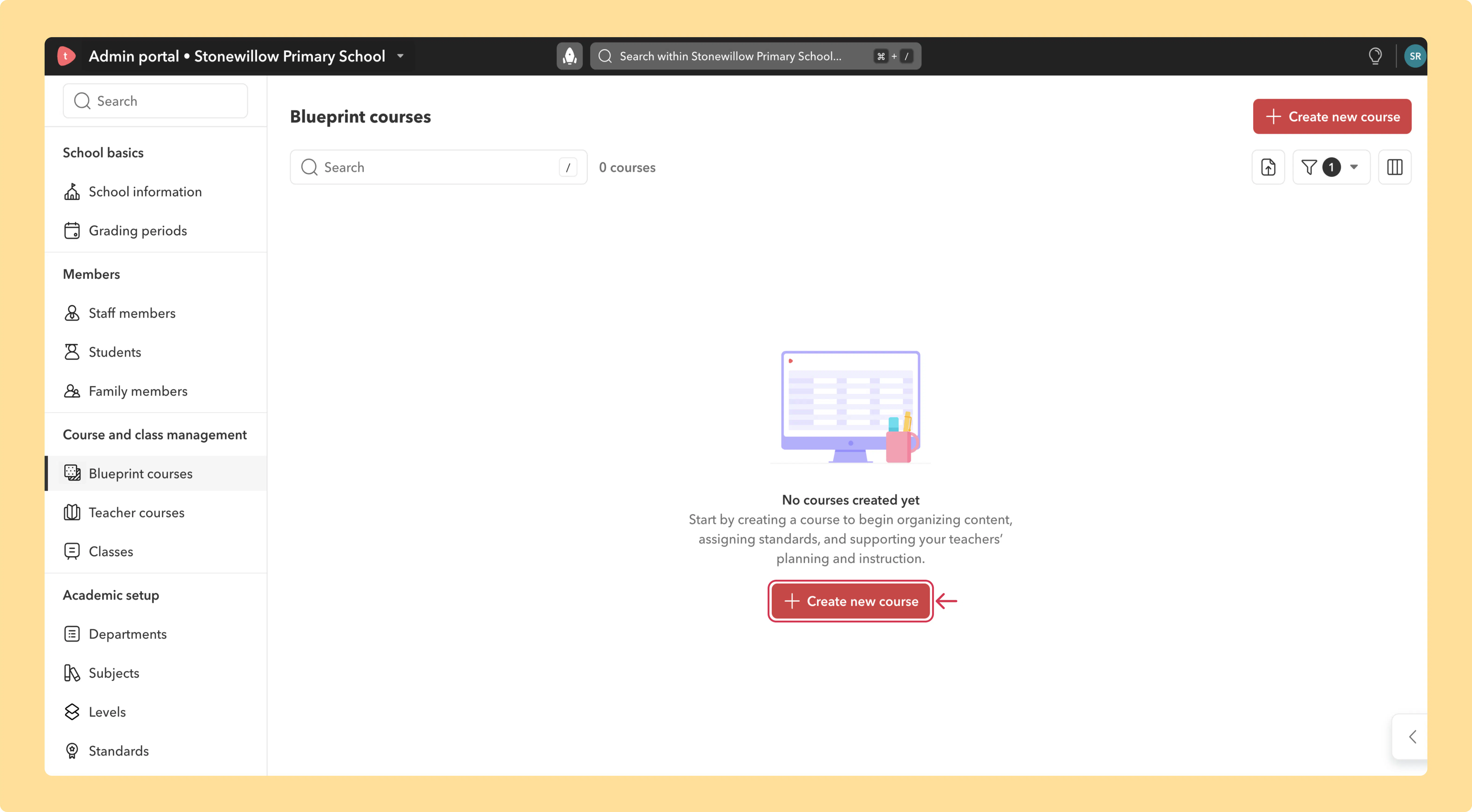The height and width of the screenshot is (812, 1472).
Task: Click the 'Blueprint courses' page heading
Action: tap(360, 117)
